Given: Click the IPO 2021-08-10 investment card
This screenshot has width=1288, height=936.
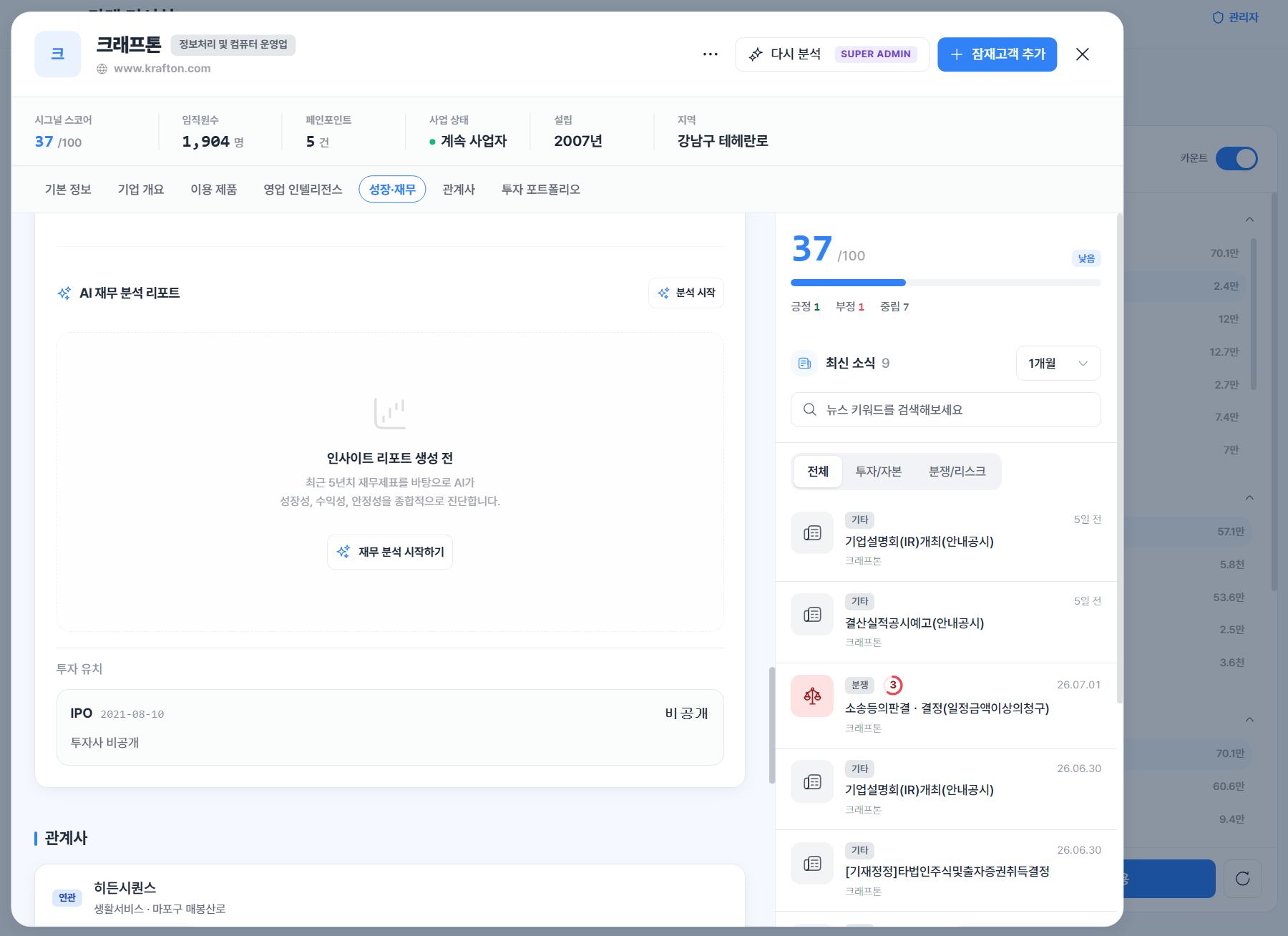Looking at the screenshot, I should pyautogui.click(x=390, y=727).
